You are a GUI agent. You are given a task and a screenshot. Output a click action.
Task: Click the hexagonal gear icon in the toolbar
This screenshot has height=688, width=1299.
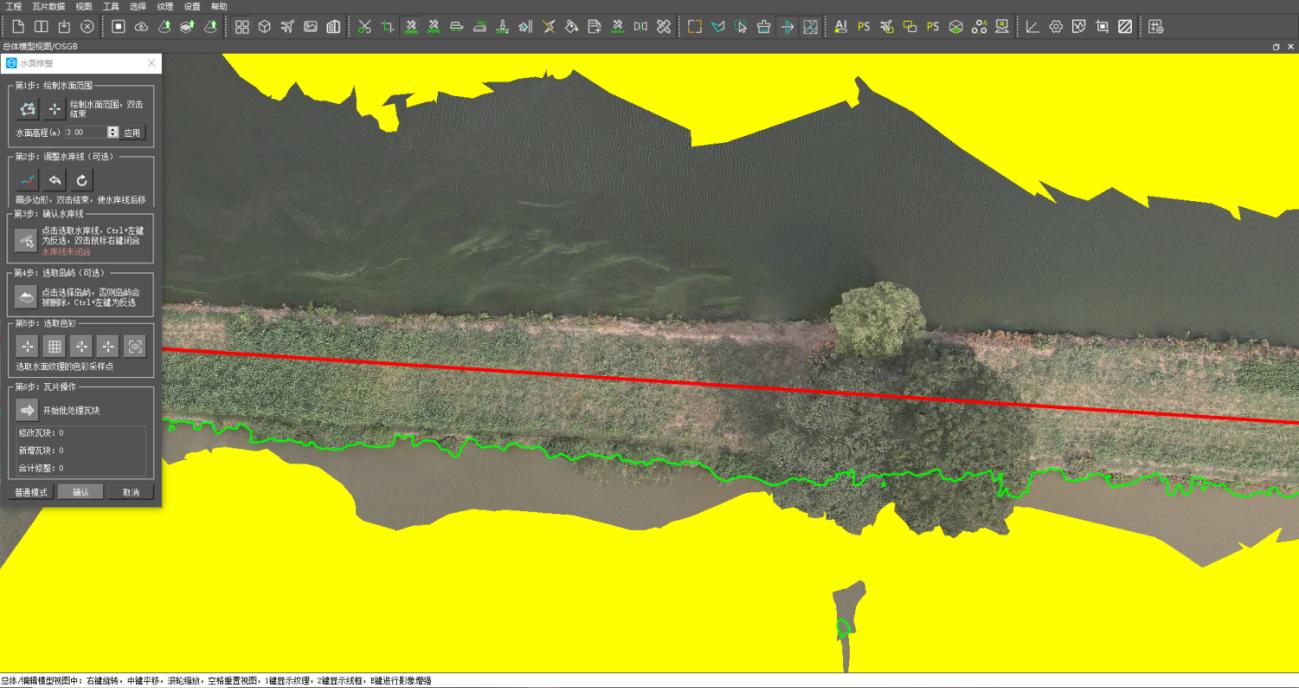click(1055, 26)
